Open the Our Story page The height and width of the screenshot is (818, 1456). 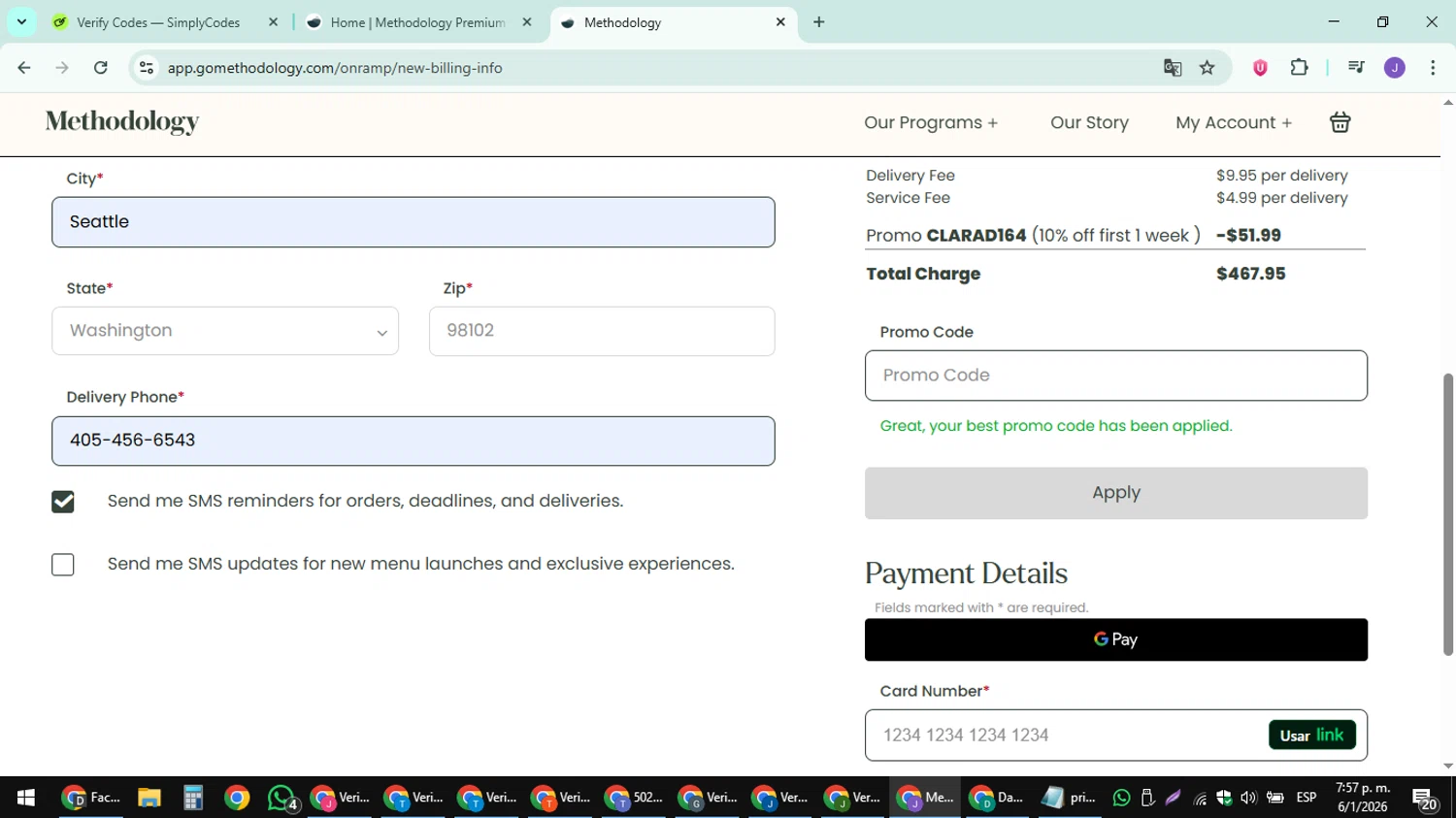1089,122
